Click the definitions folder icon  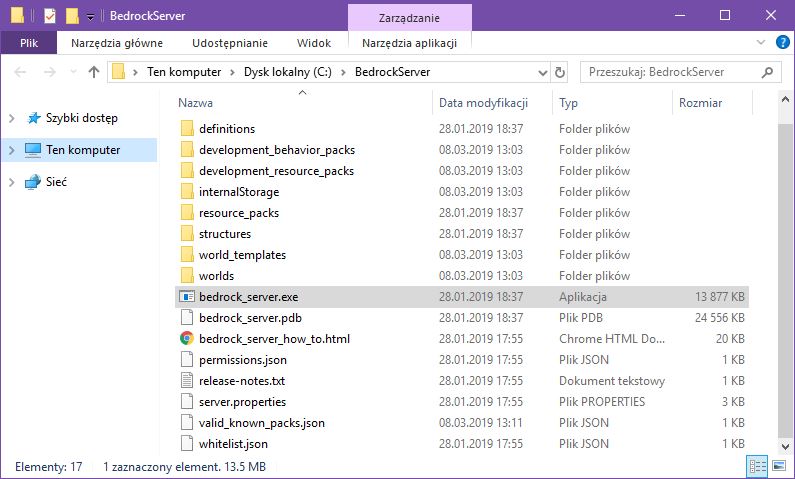tap(187, 129)
